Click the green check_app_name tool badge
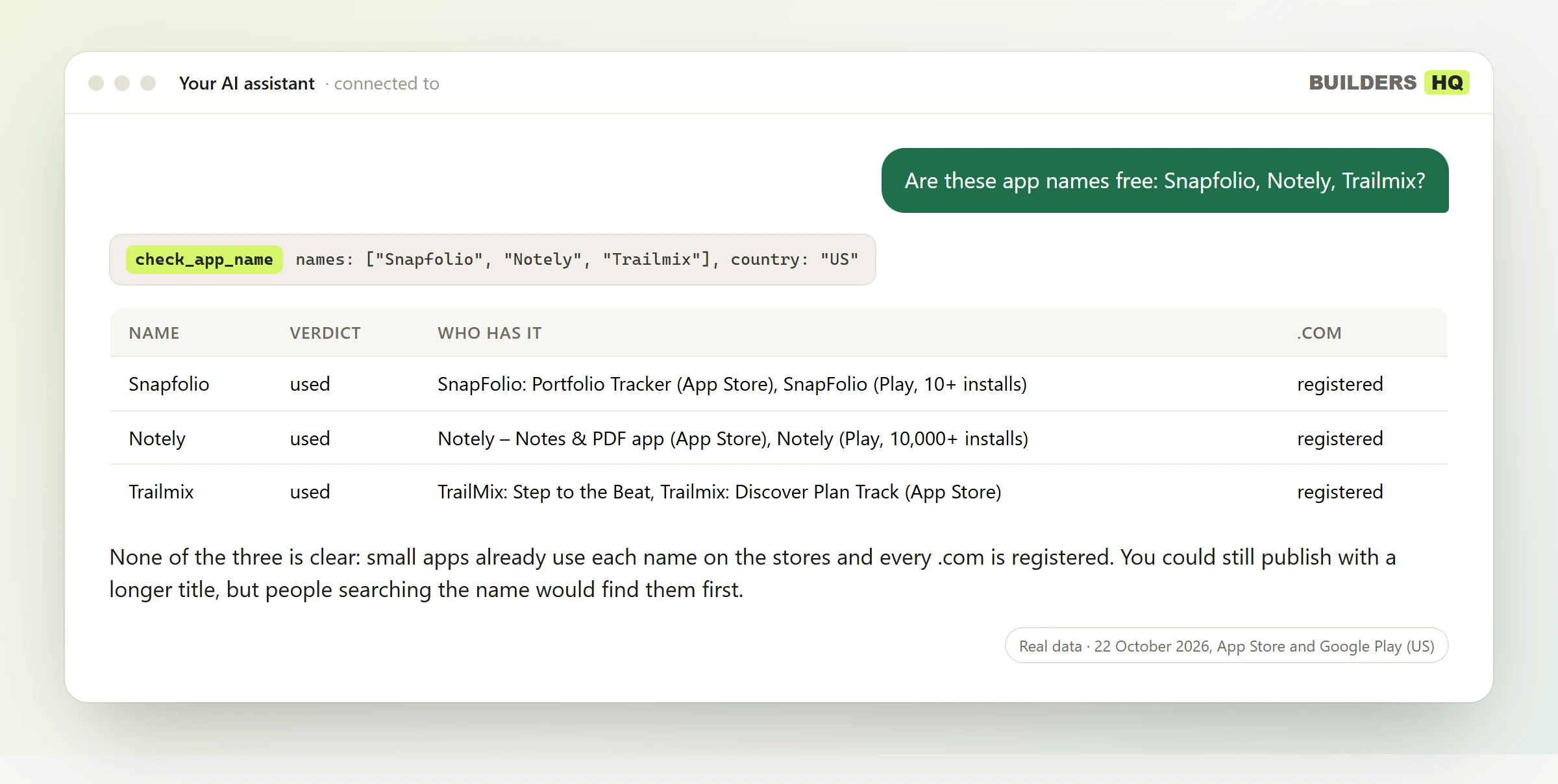 click(204, 260)
